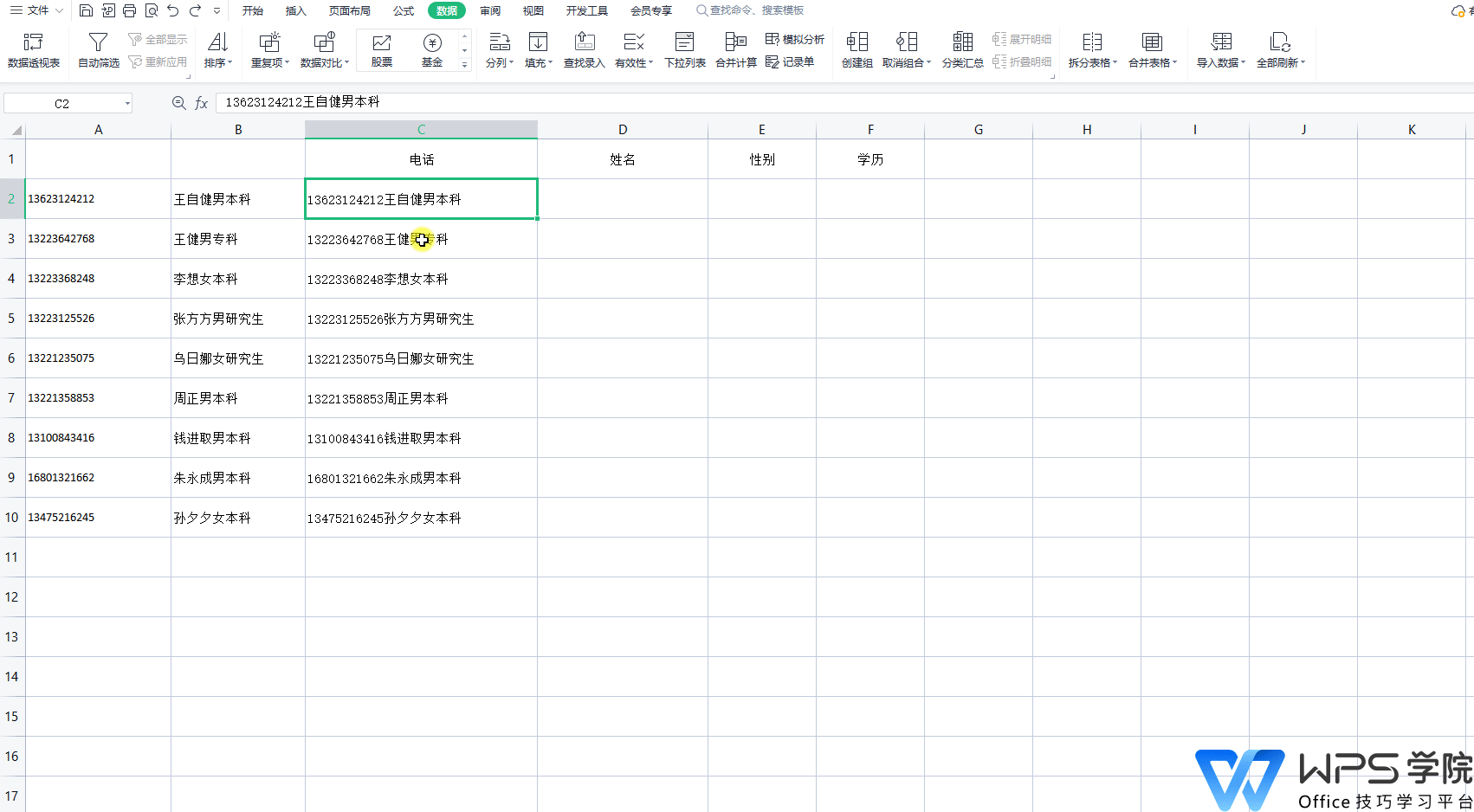Expand the 数据对比 dropdown arrow
Image resolution: width=1474 pixels, height=812 pixels.
click(346, 62)
